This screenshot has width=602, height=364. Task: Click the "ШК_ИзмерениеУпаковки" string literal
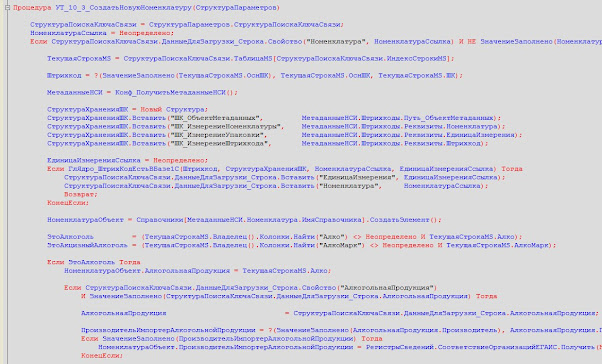[x=217, y=135]
